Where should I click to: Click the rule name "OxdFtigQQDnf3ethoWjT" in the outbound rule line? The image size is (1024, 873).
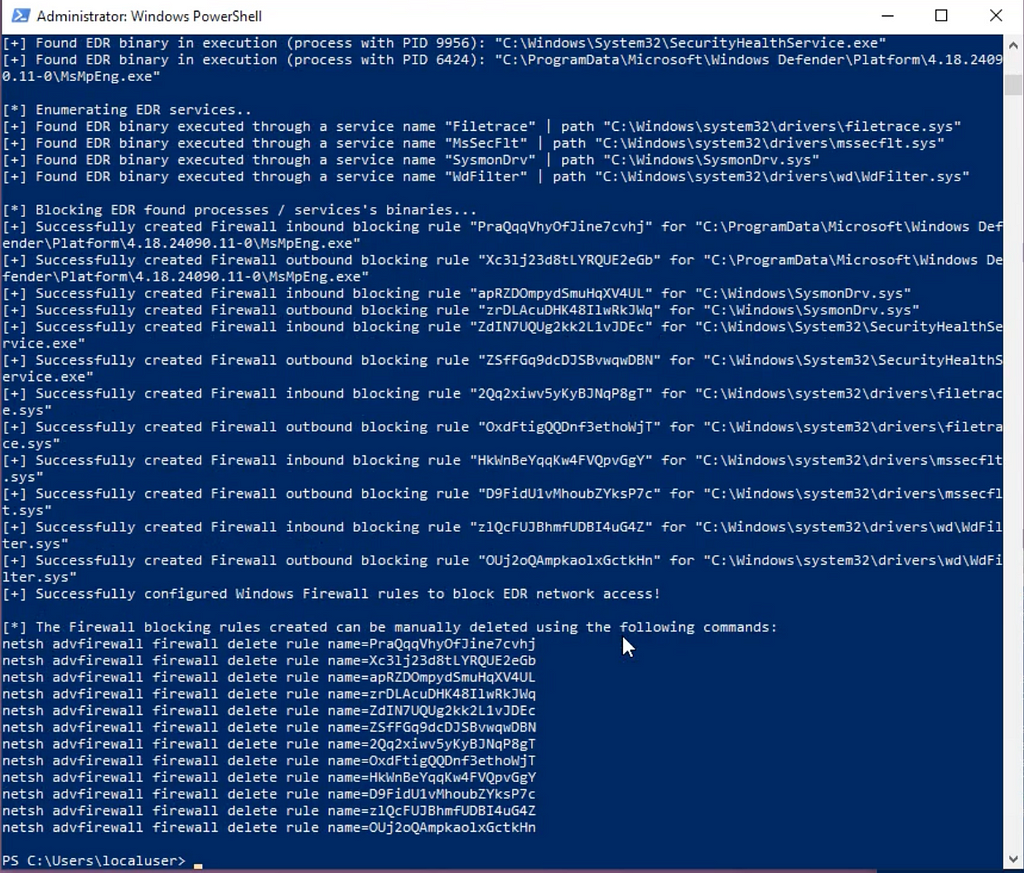coord(569,427)
